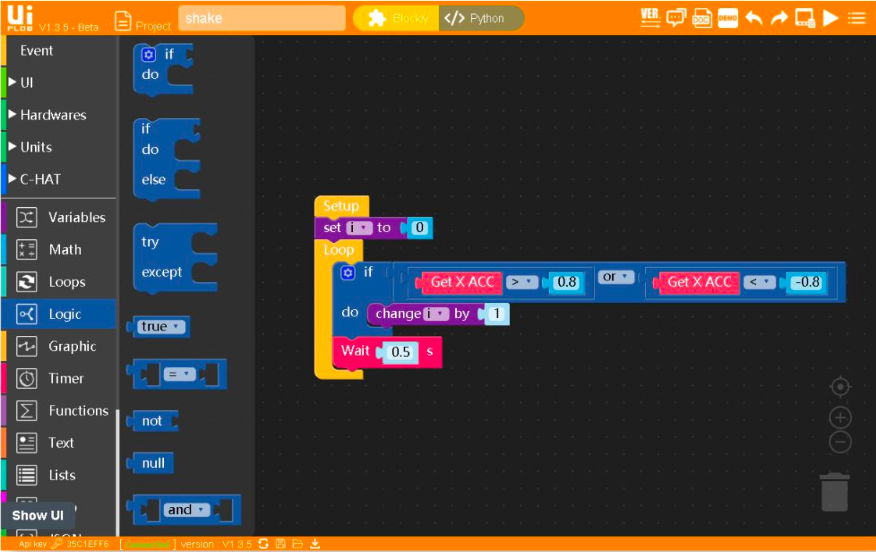Open the 'and' operator dropdown in toolbox
876x552 pixels.
tap(185, 510)
